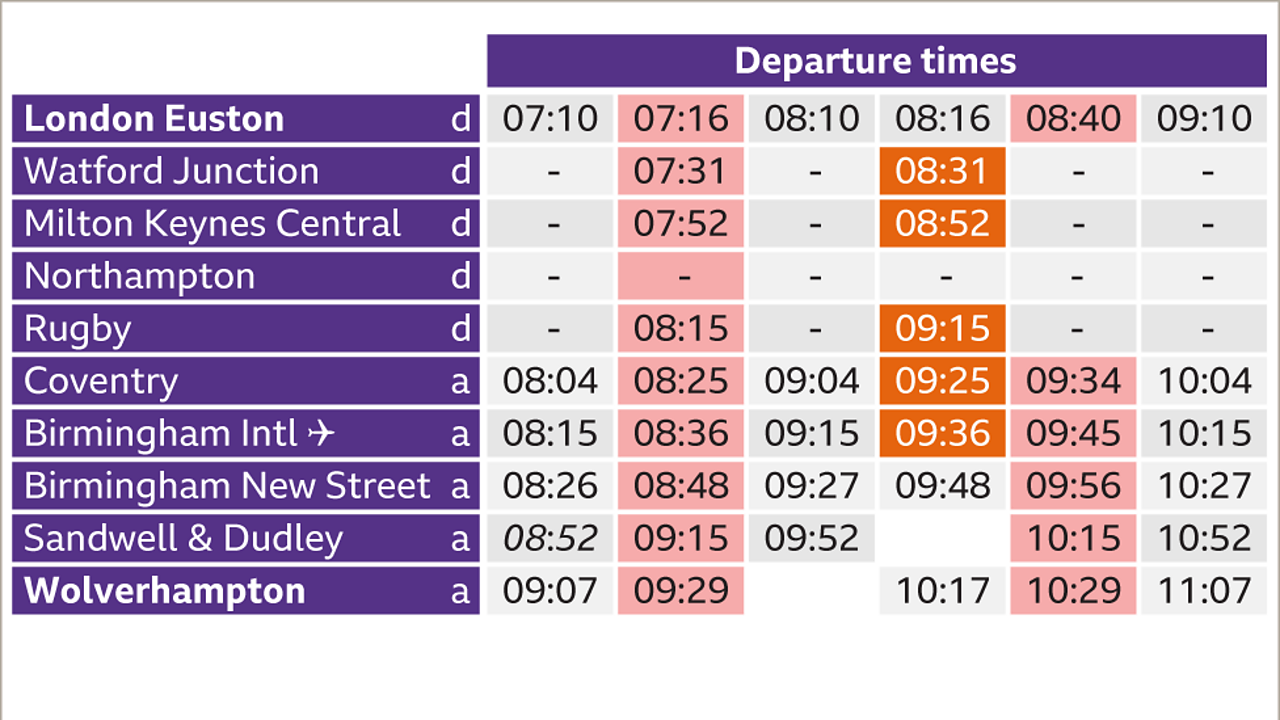
Task: Select the 09:10 London Euston departure time
Action: click(1204, 119)
